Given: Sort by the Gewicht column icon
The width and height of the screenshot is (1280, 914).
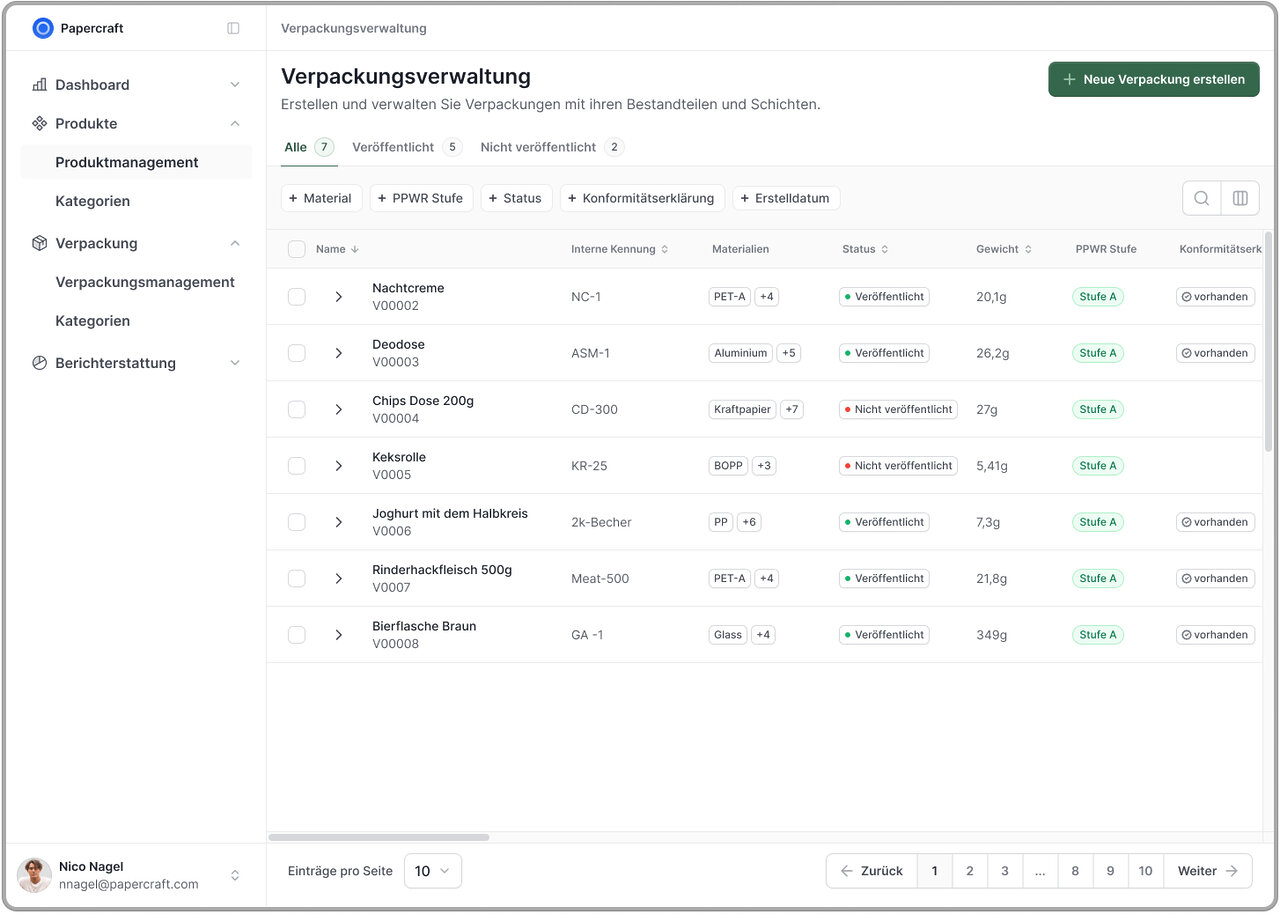Looking at the screenshot, I should [1028, 249].
